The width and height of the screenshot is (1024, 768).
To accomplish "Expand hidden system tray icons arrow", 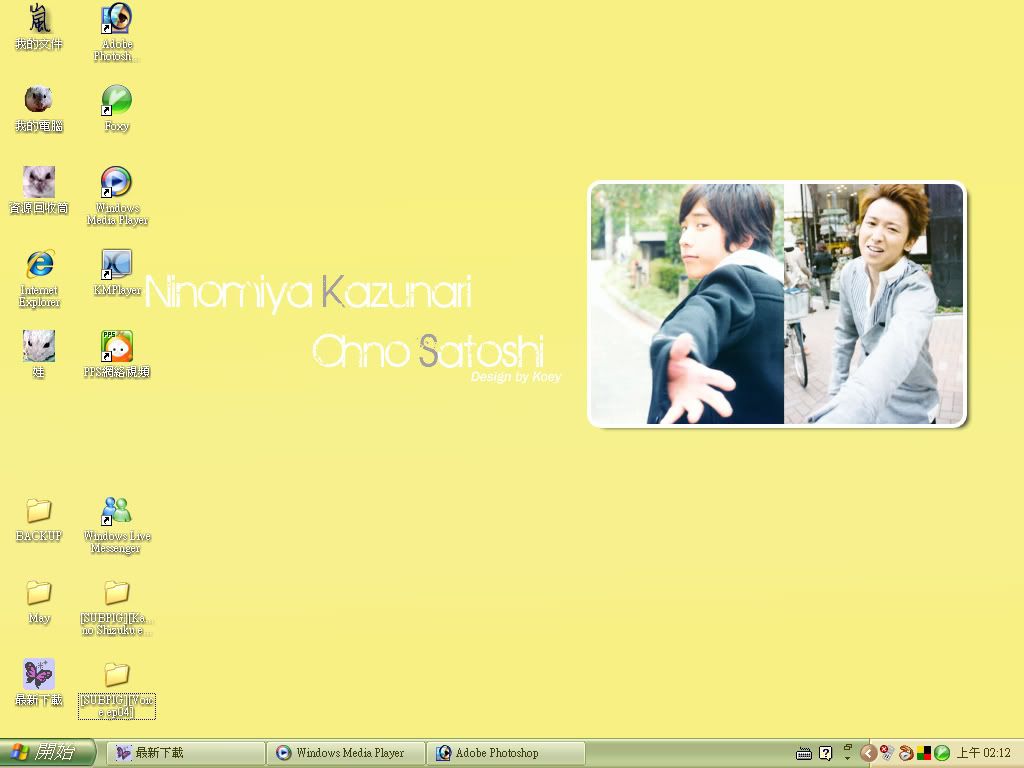I will 868,753.
